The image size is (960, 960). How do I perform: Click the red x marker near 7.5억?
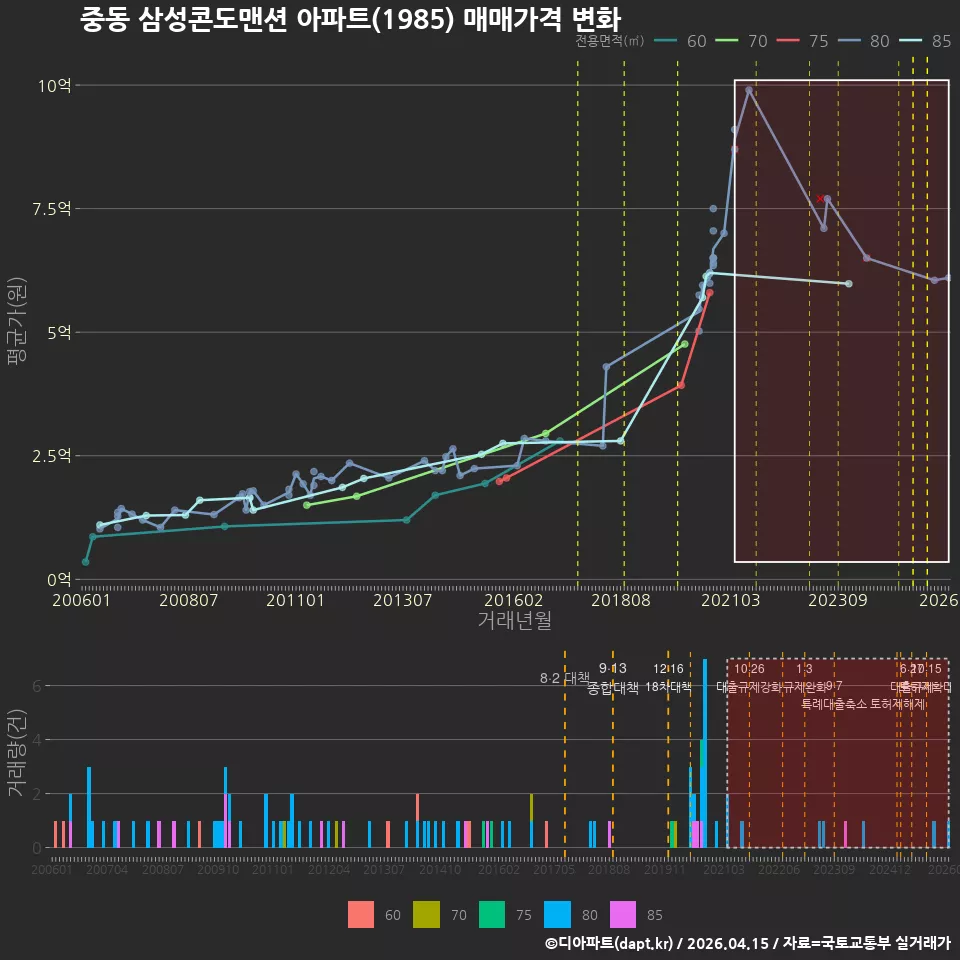coord(820,198)
